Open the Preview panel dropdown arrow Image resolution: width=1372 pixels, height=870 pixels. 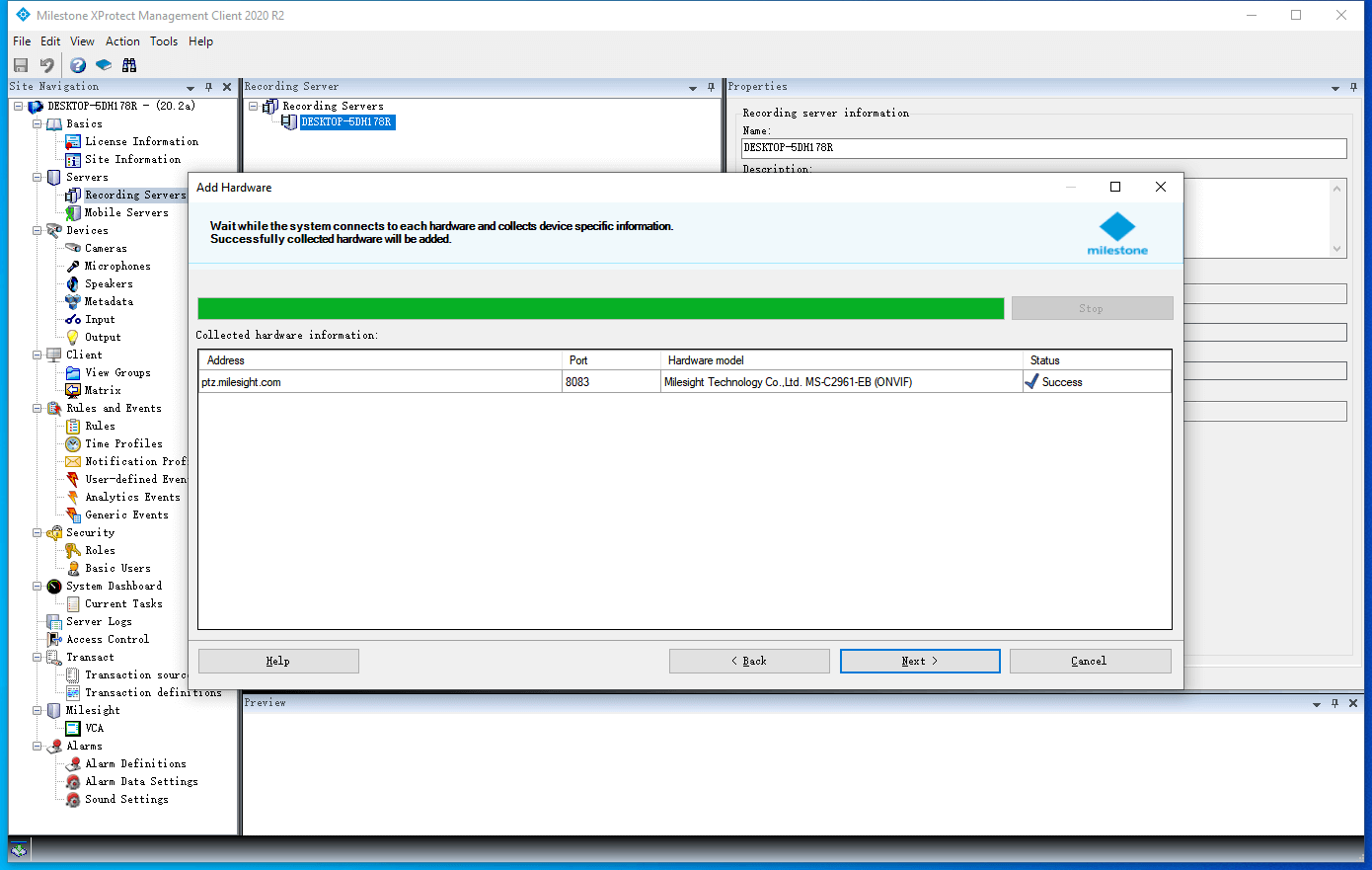coord(1316,704)
